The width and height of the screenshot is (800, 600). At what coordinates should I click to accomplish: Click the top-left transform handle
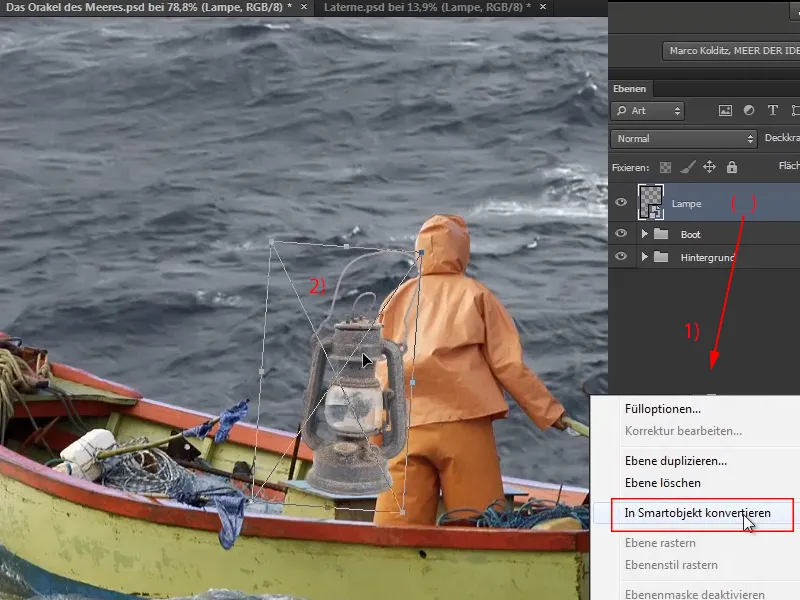tap(271, 242)
